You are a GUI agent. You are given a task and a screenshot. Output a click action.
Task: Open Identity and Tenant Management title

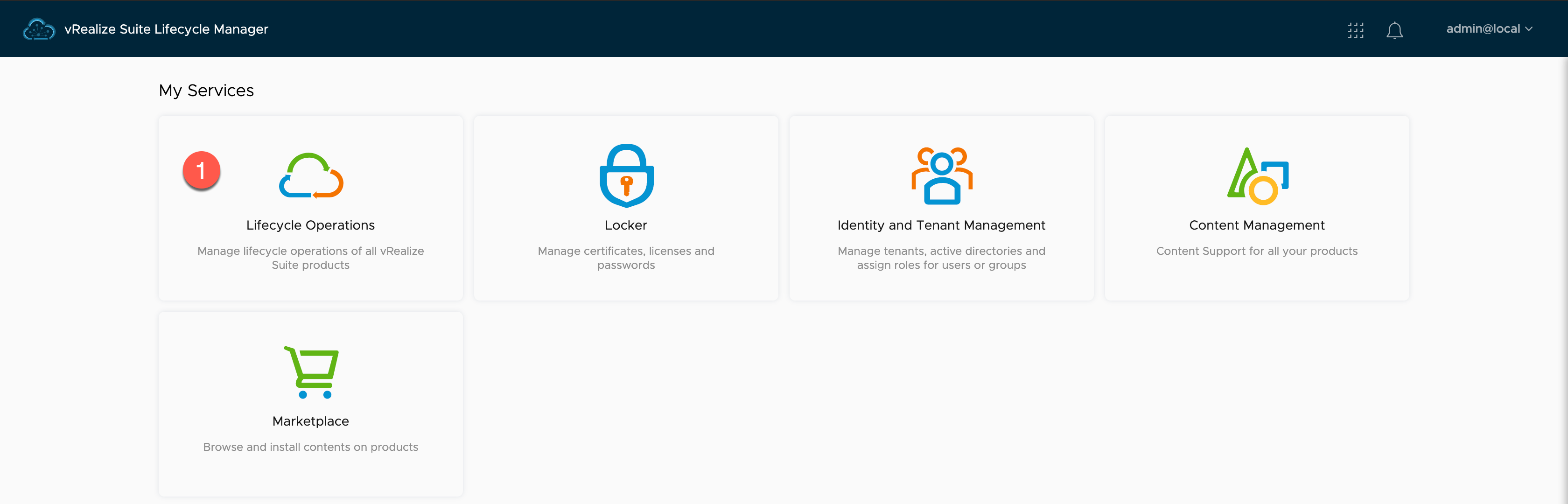tap(941, 225)
